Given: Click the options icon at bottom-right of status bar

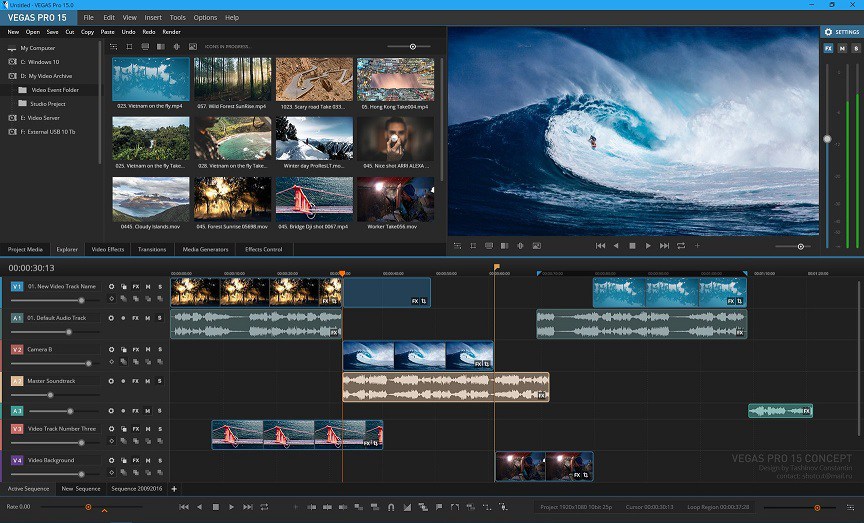Looking at the screenshot, I should coord(850,507).
